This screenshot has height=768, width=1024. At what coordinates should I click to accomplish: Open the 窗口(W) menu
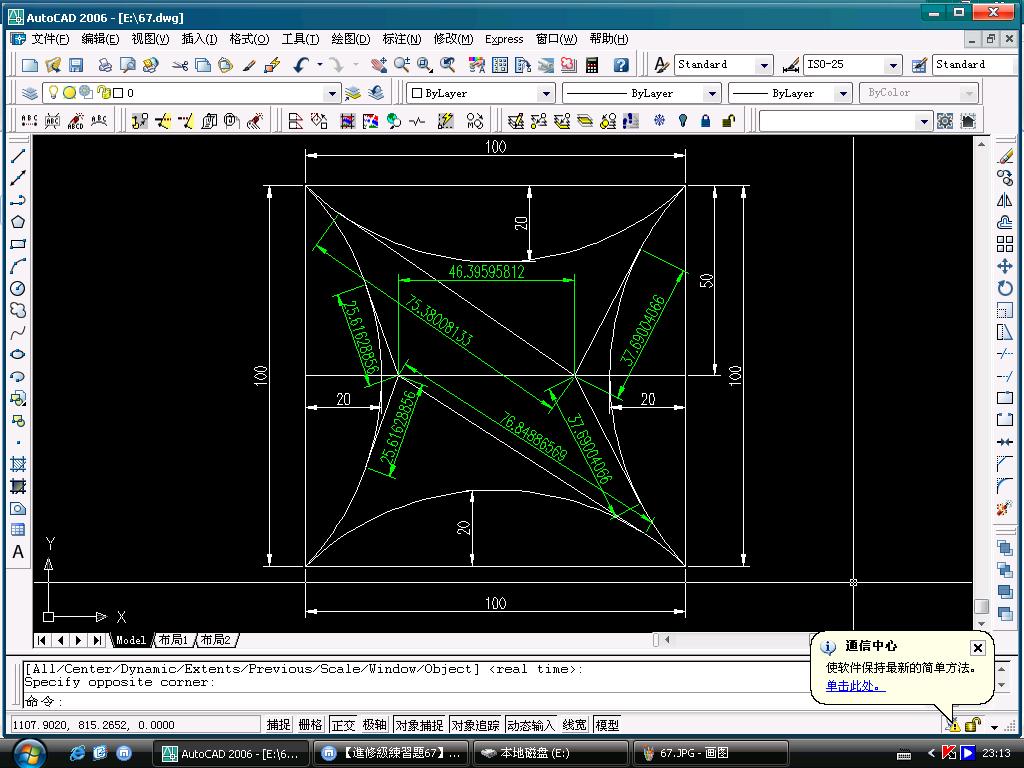click(x=556, y=39)
